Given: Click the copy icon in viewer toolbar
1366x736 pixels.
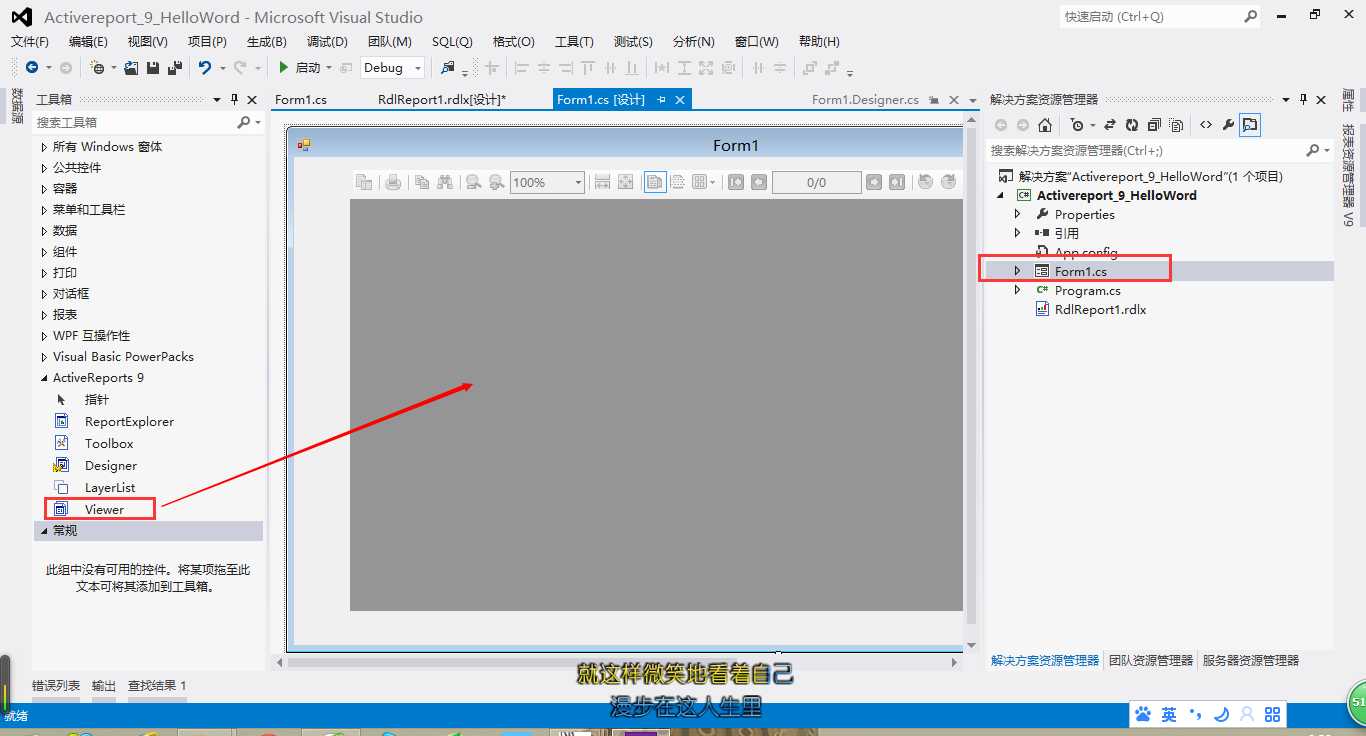Looking at the screenshot, I should 422,182.
